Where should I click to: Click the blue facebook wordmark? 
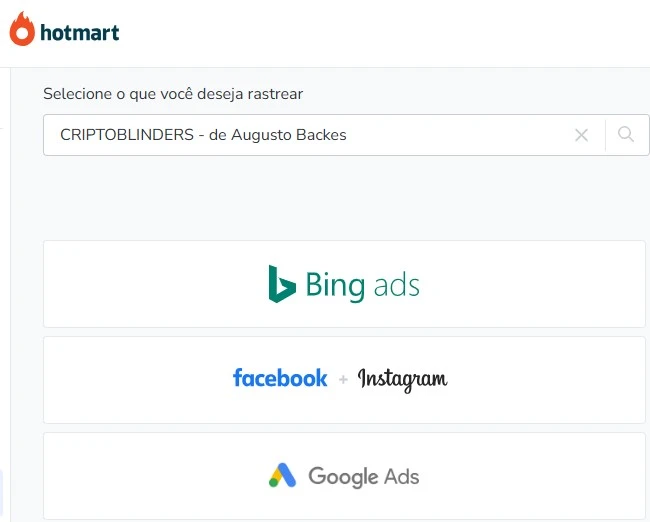click(x=280, y=378)
